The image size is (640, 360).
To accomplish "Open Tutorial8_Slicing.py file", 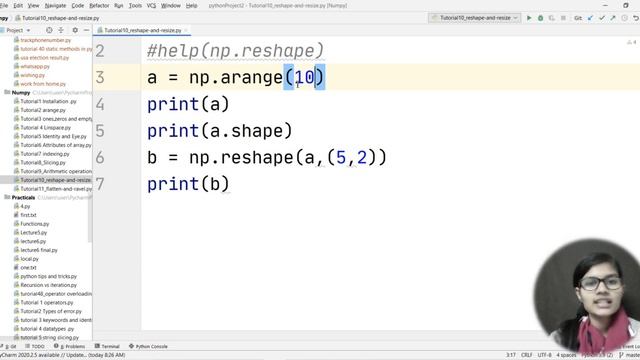I will [43, 162].
